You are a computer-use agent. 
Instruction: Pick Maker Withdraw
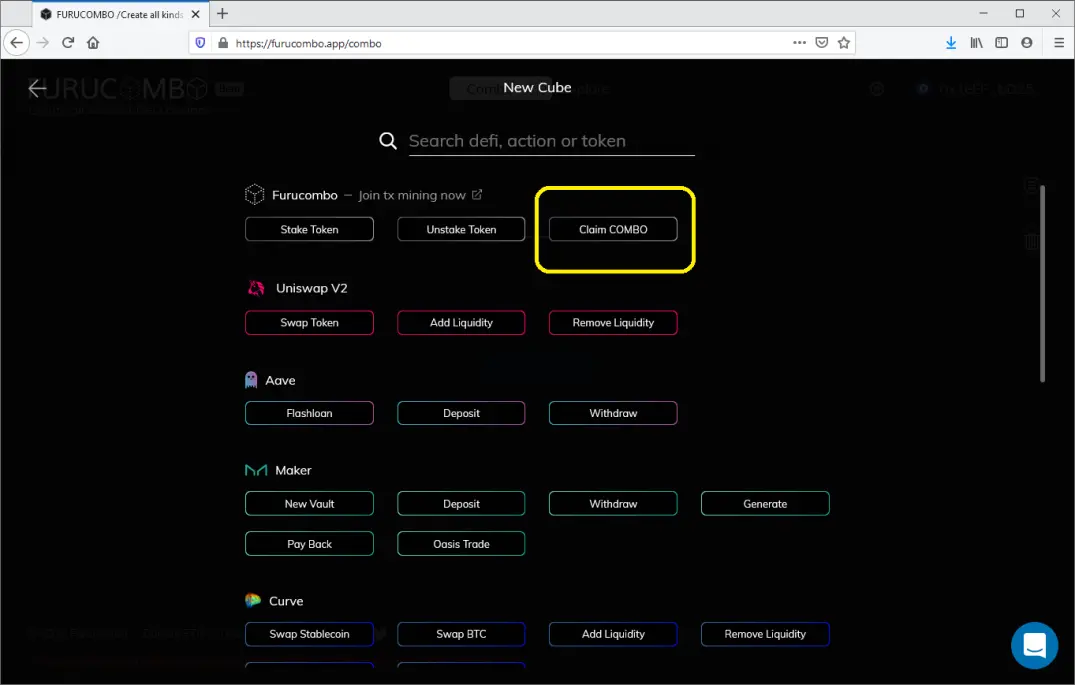(613, 503)
